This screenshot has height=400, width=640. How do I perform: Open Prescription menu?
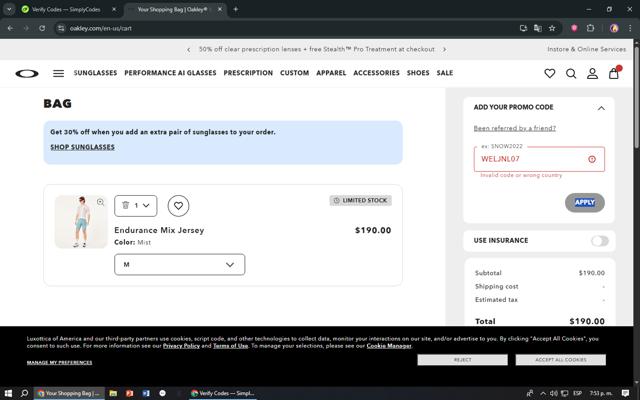point(248,73)
